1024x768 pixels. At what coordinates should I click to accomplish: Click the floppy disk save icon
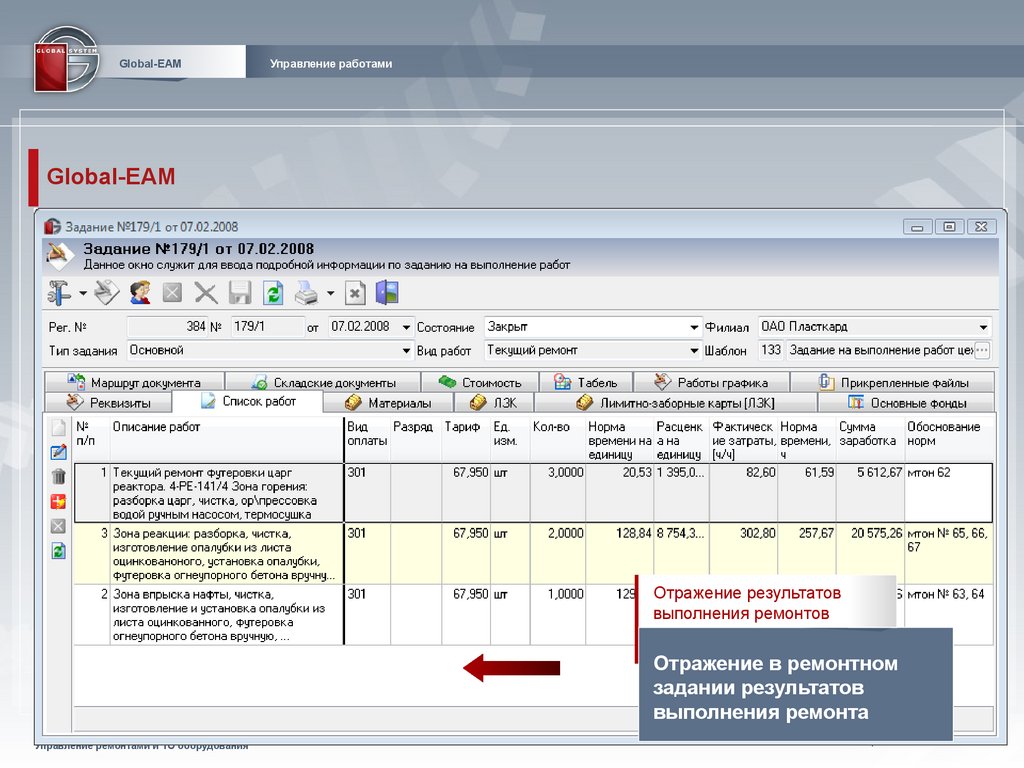(240, 293)
